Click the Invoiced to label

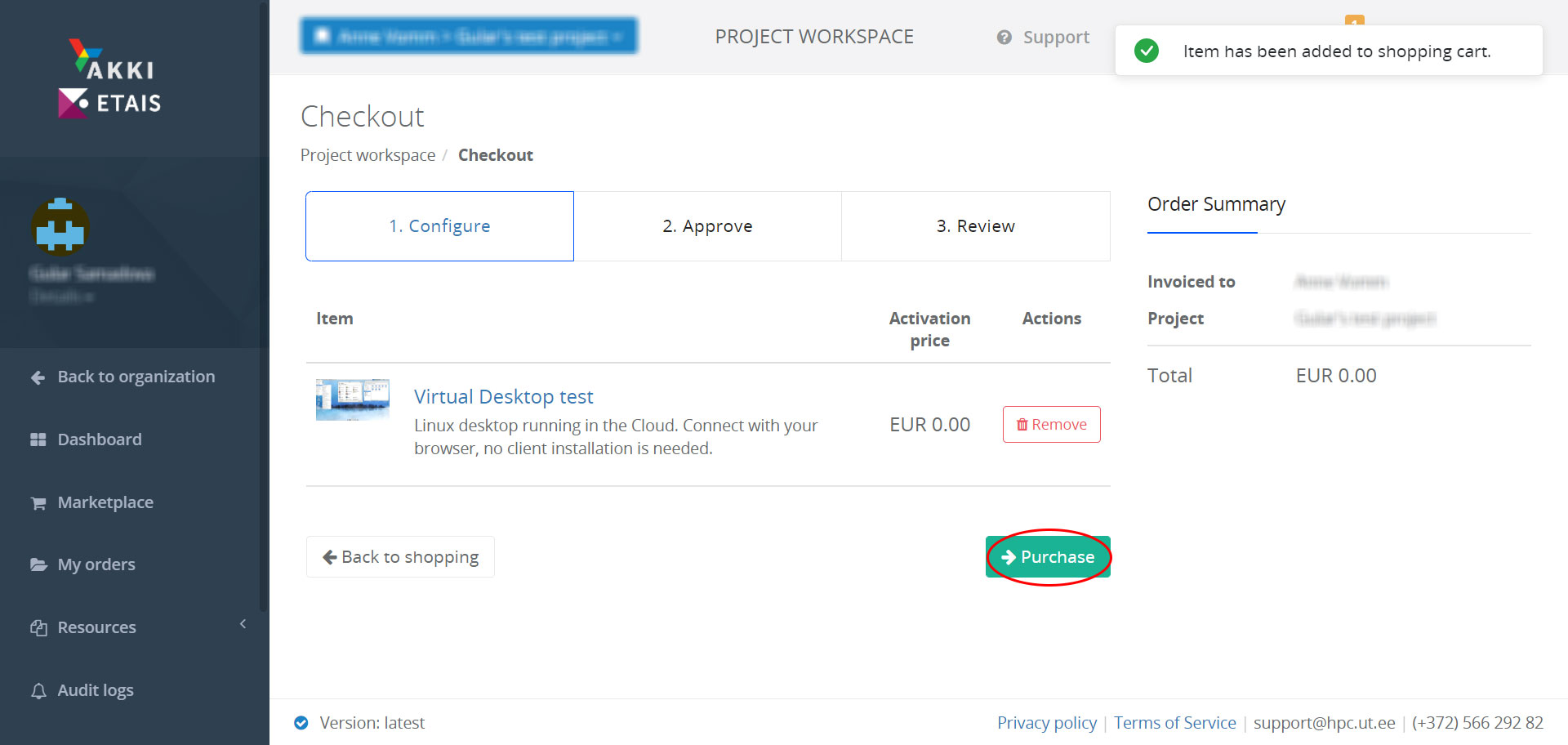pyautogui.click(x=1191, y=282)
